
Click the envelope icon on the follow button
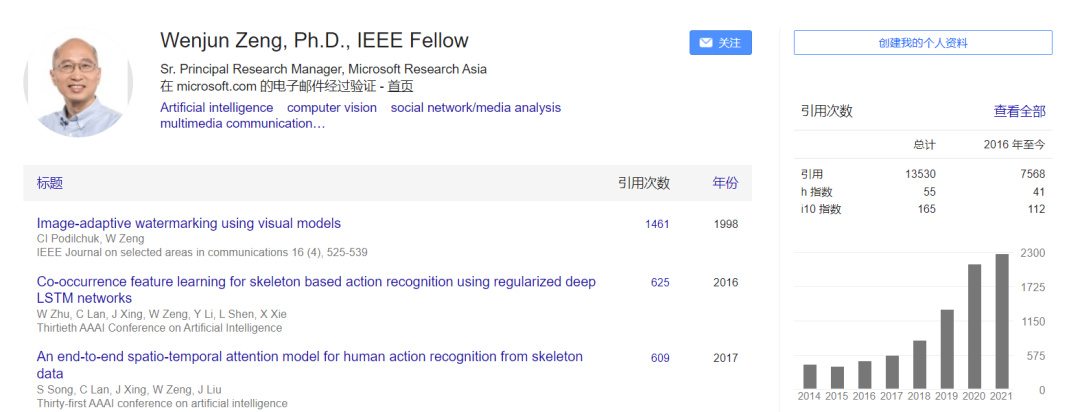pyautogui.click(x=706, y=43)
